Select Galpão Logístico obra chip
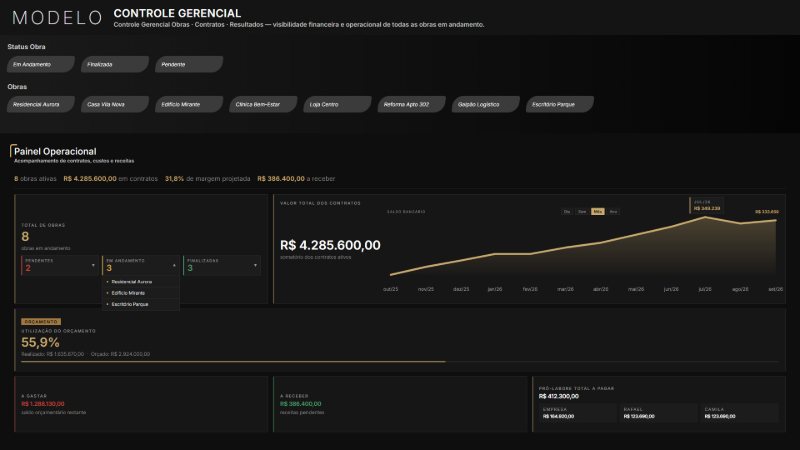Image resolution: width=800 pixels, height=450 pixels. tap(485, 104)
